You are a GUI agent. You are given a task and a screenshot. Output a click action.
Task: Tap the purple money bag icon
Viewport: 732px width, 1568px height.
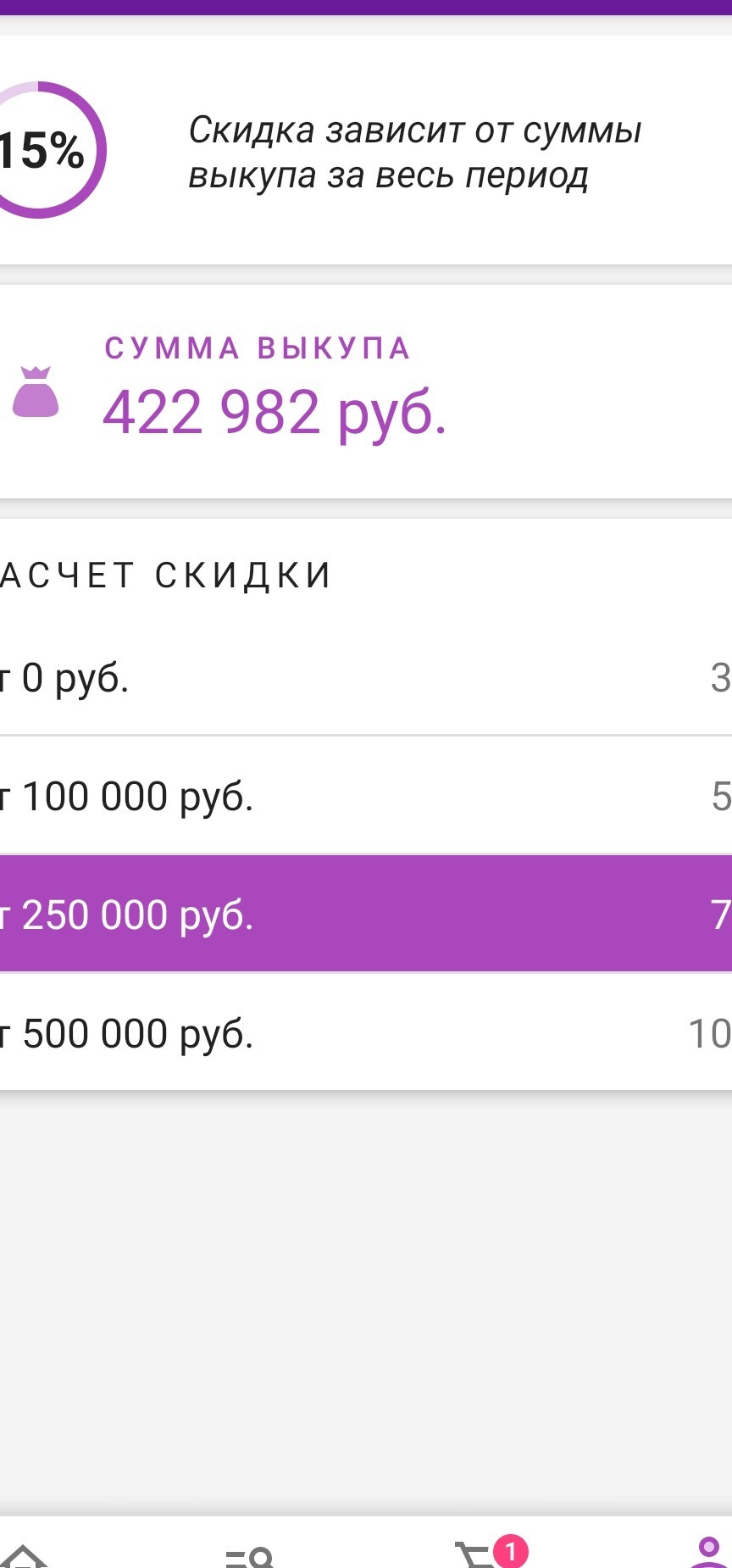(36, 392)
